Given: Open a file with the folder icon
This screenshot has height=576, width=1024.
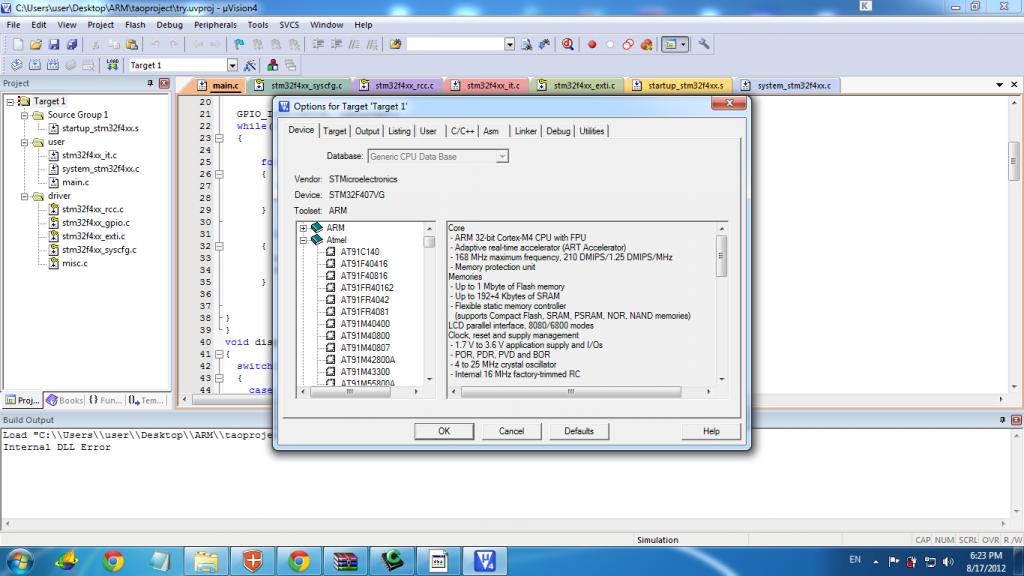Looking at the screenshot, I should [x=35, y=44].
